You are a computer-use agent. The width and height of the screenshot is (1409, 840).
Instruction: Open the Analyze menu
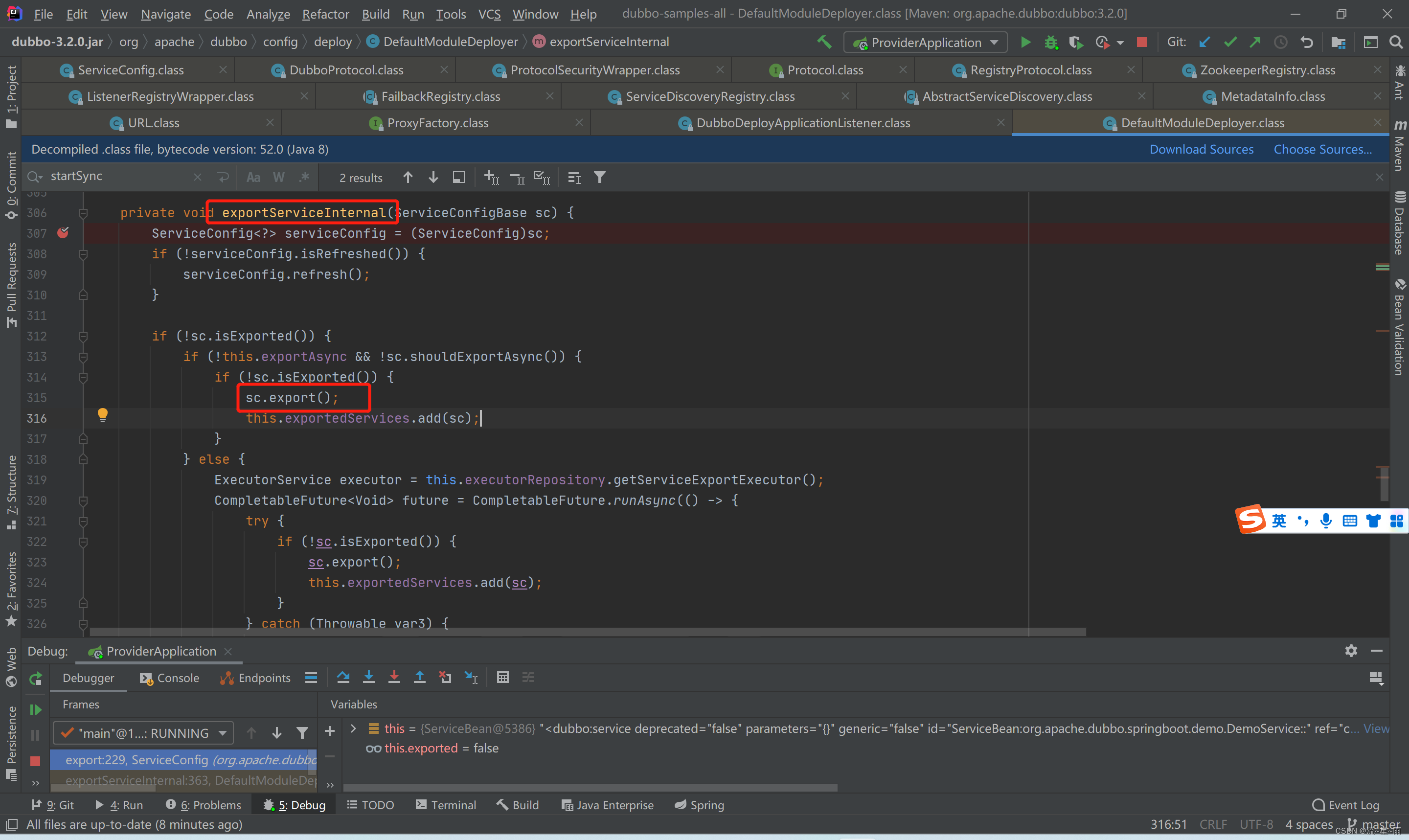(268, 14)
